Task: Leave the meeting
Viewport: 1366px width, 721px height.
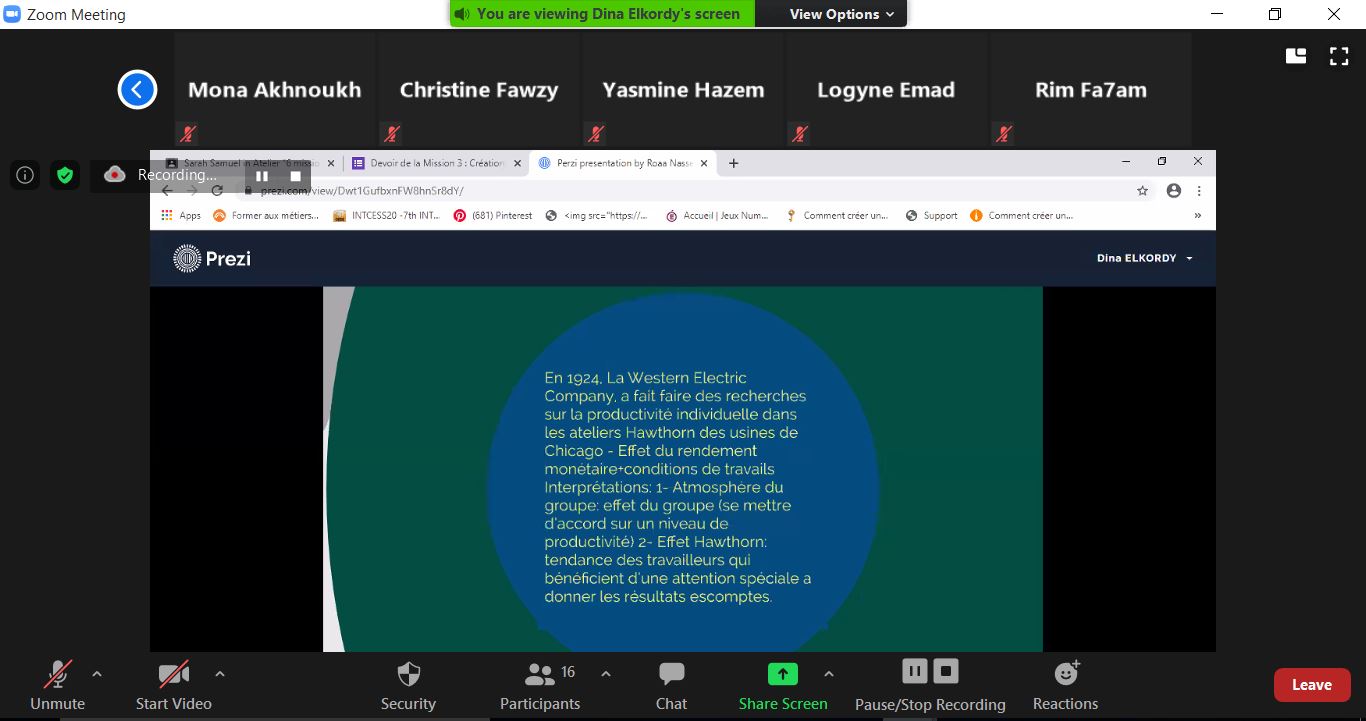Action: click(x=1311, y=685)
